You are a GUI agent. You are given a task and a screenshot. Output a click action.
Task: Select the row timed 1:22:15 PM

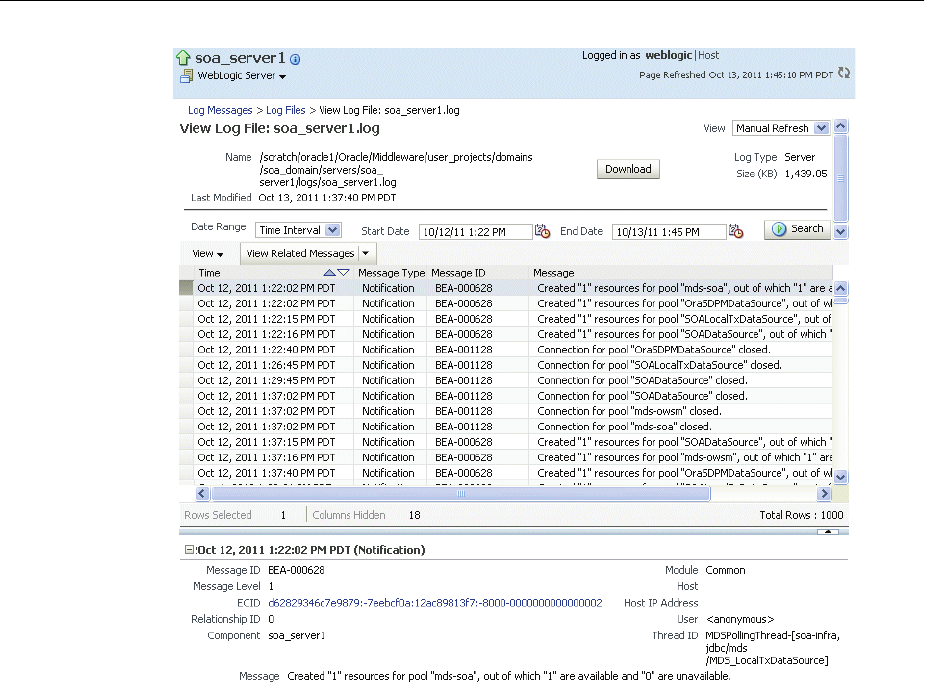click(506, 319)
